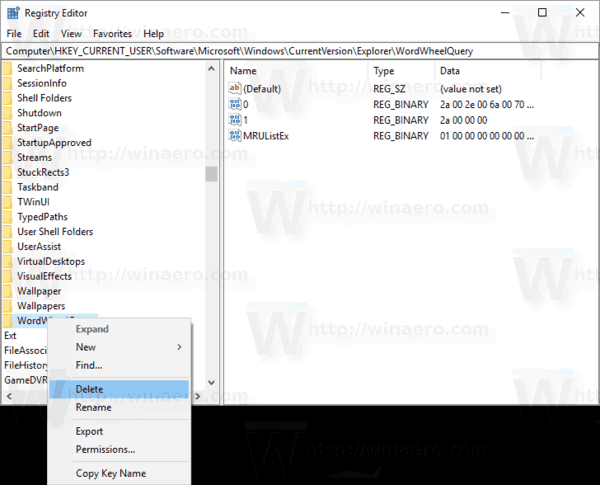Choose Delete in the context menu
600x485 pixels.
tap(119, 389)
